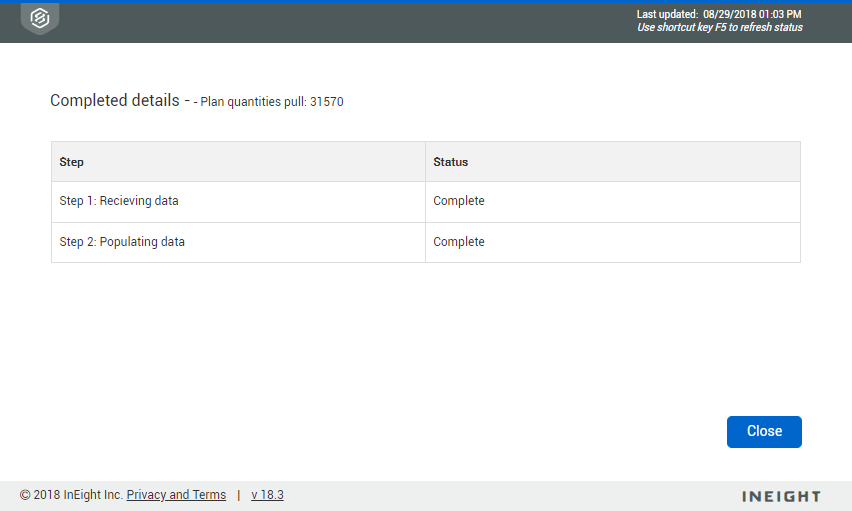Click the Last updated timestamp
This screenshot has width=852, height=511.
pos(719,14)
